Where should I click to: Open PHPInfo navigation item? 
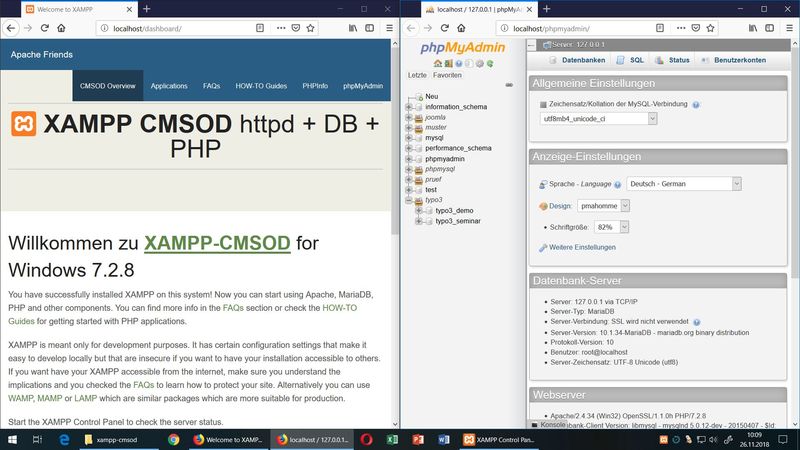[315, 86]
